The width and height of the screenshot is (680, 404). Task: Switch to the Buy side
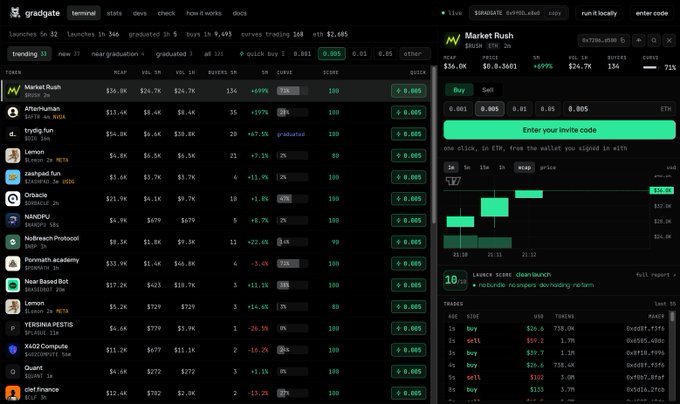coord(459,90)
